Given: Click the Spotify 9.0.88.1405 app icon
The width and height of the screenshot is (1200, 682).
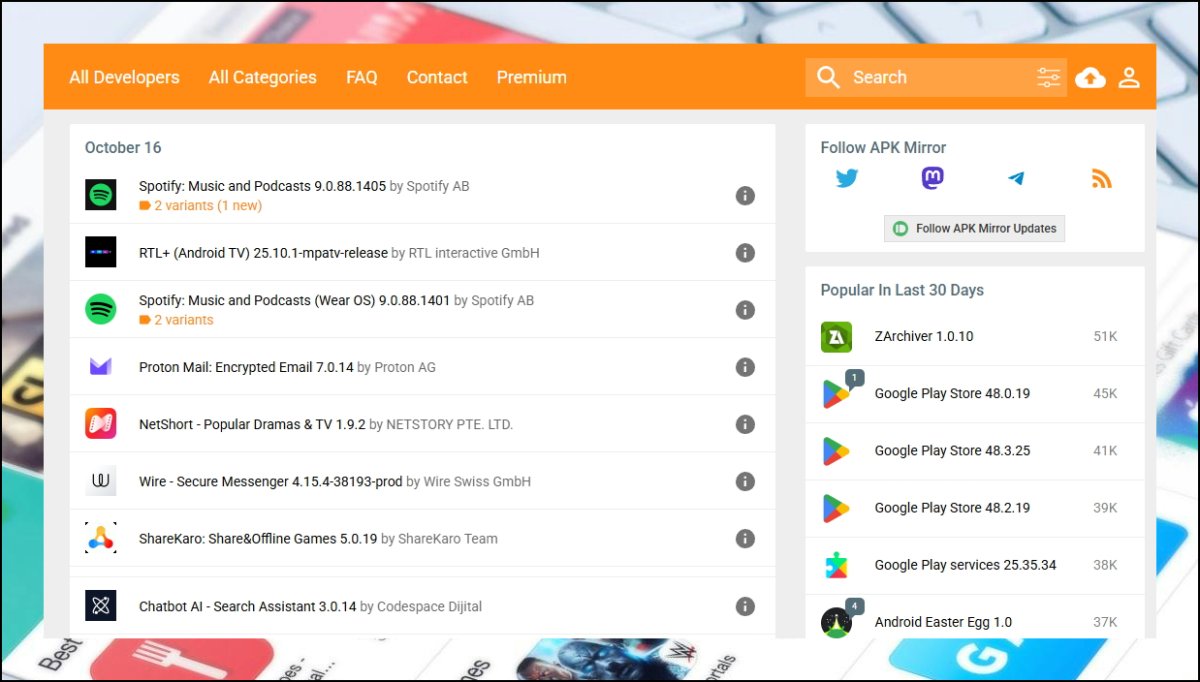Looking at the screenshot, I should click(x=100, y=195).
